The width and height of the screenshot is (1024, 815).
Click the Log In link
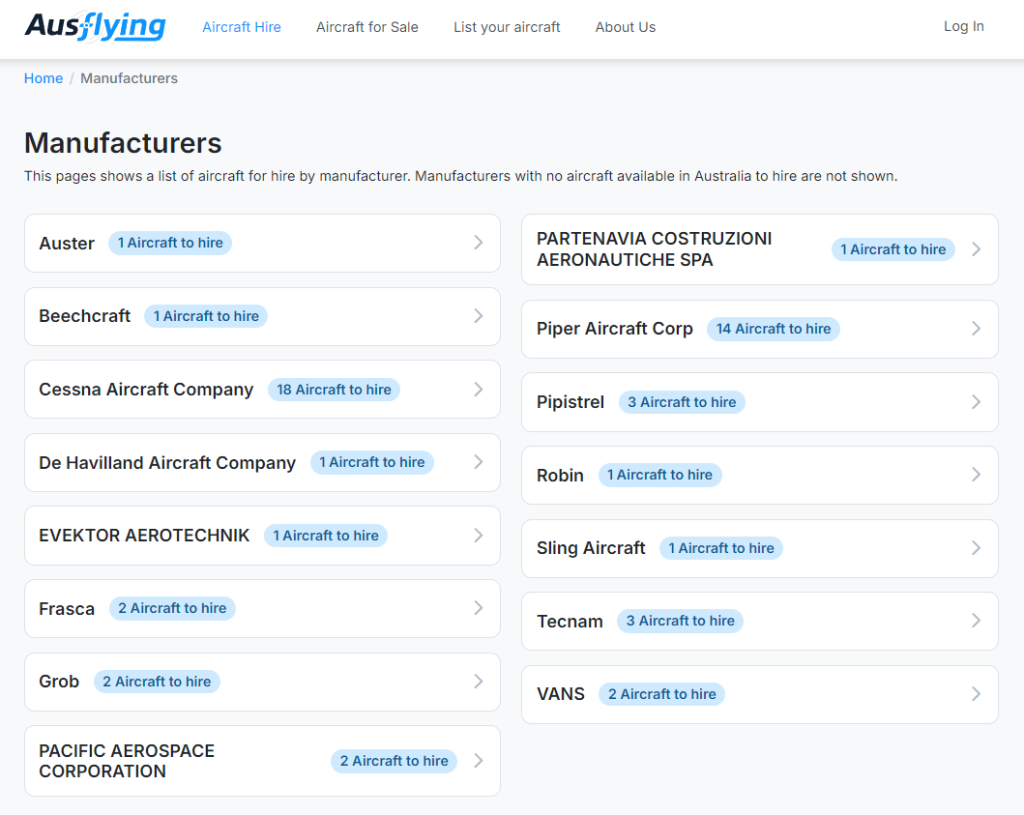pyautogui.click(x=963, y=26)
